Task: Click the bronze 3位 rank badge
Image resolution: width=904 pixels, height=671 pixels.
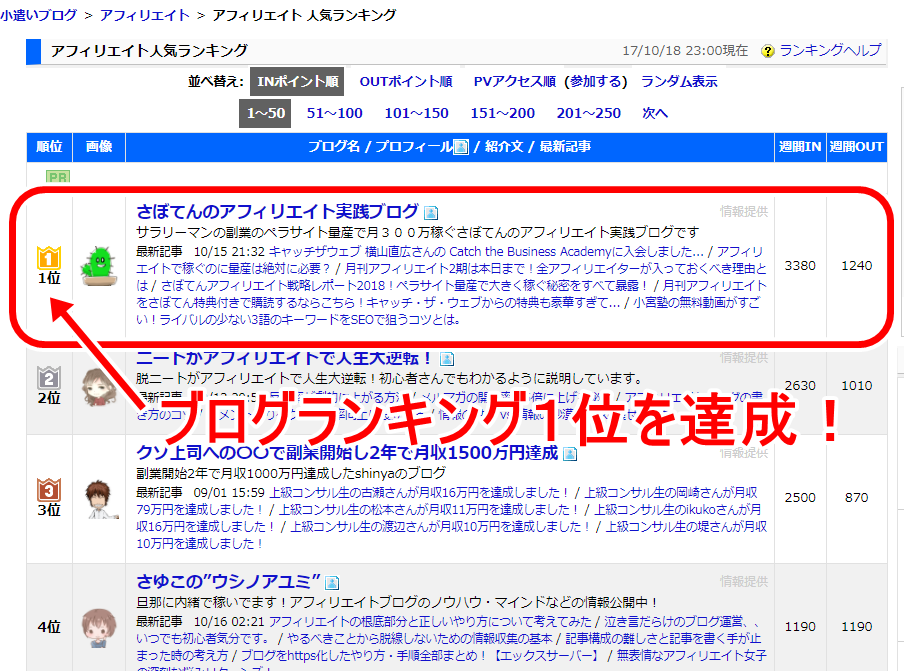Action: (49, 490)
